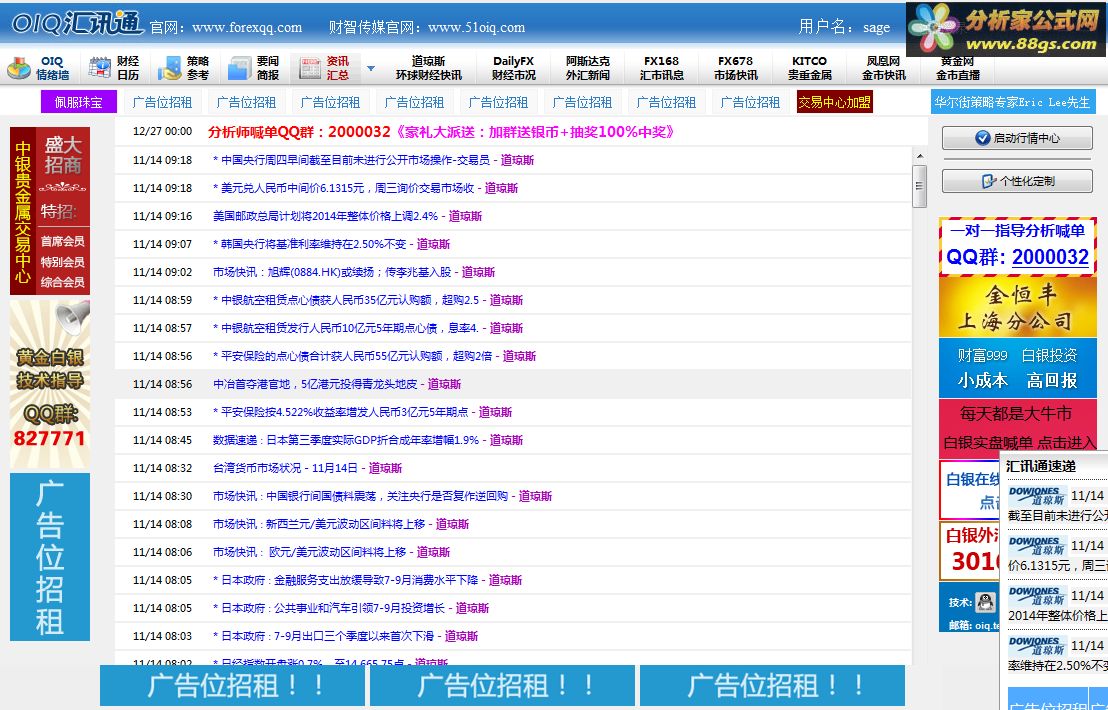Click the blue vertical 广告位招租 sidebar banner
1108x710 pixels.
pyautogui.click(x=49, y=557)
